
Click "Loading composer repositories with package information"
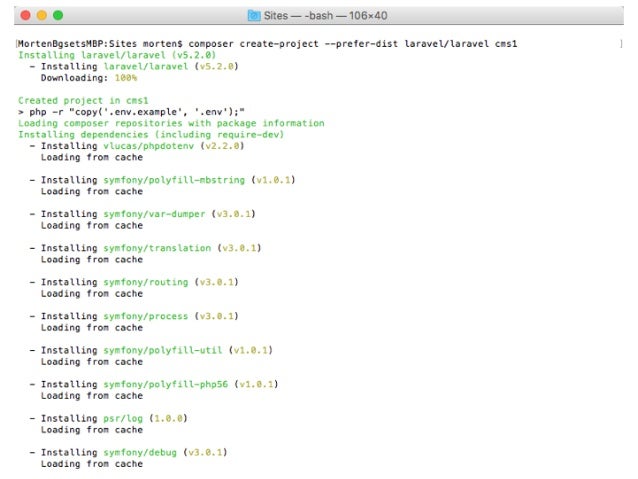click(171, 123)
